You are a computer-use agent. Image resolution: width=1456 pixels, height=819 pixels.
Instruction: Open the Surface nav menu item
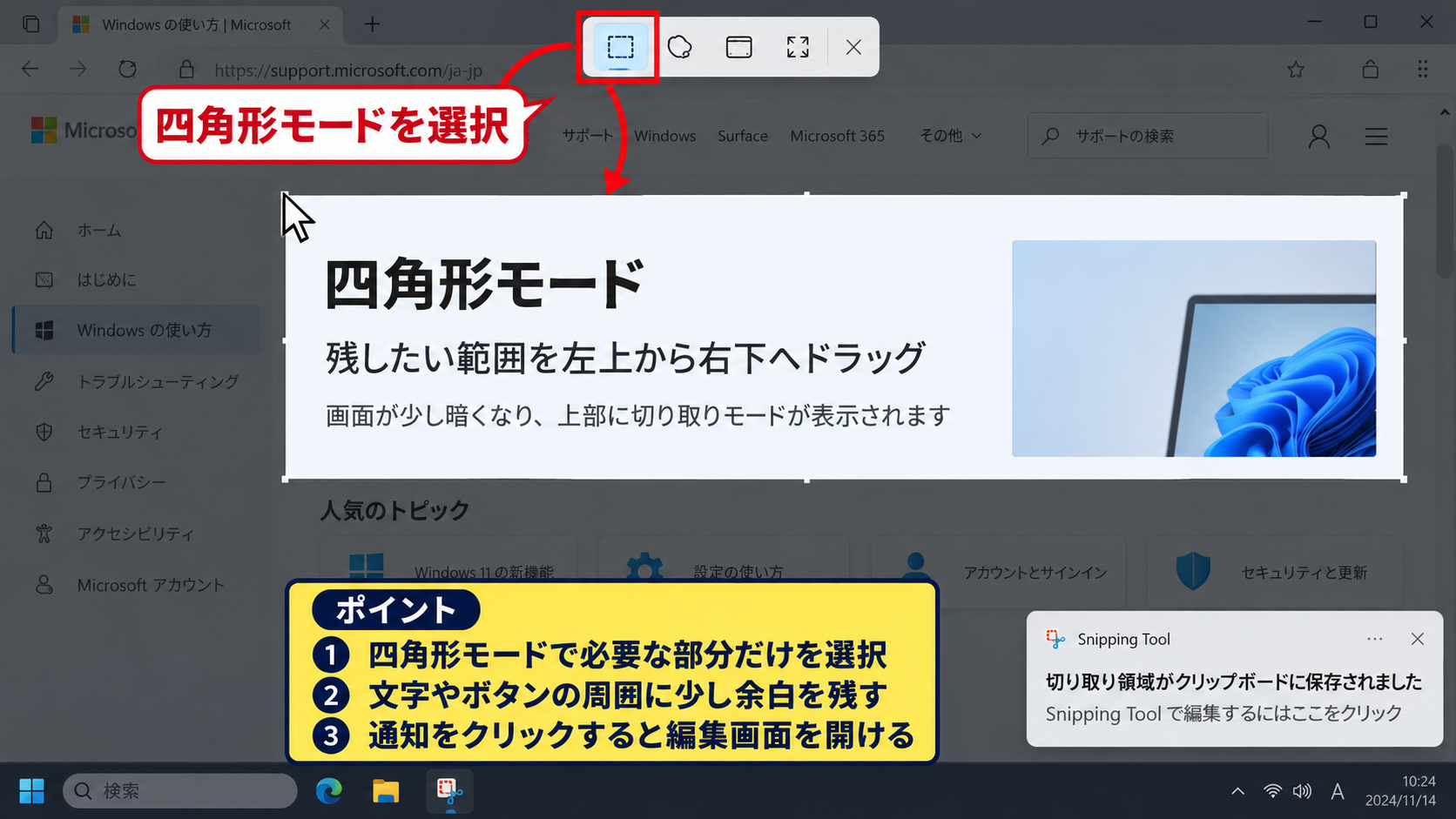click(743, 136)
